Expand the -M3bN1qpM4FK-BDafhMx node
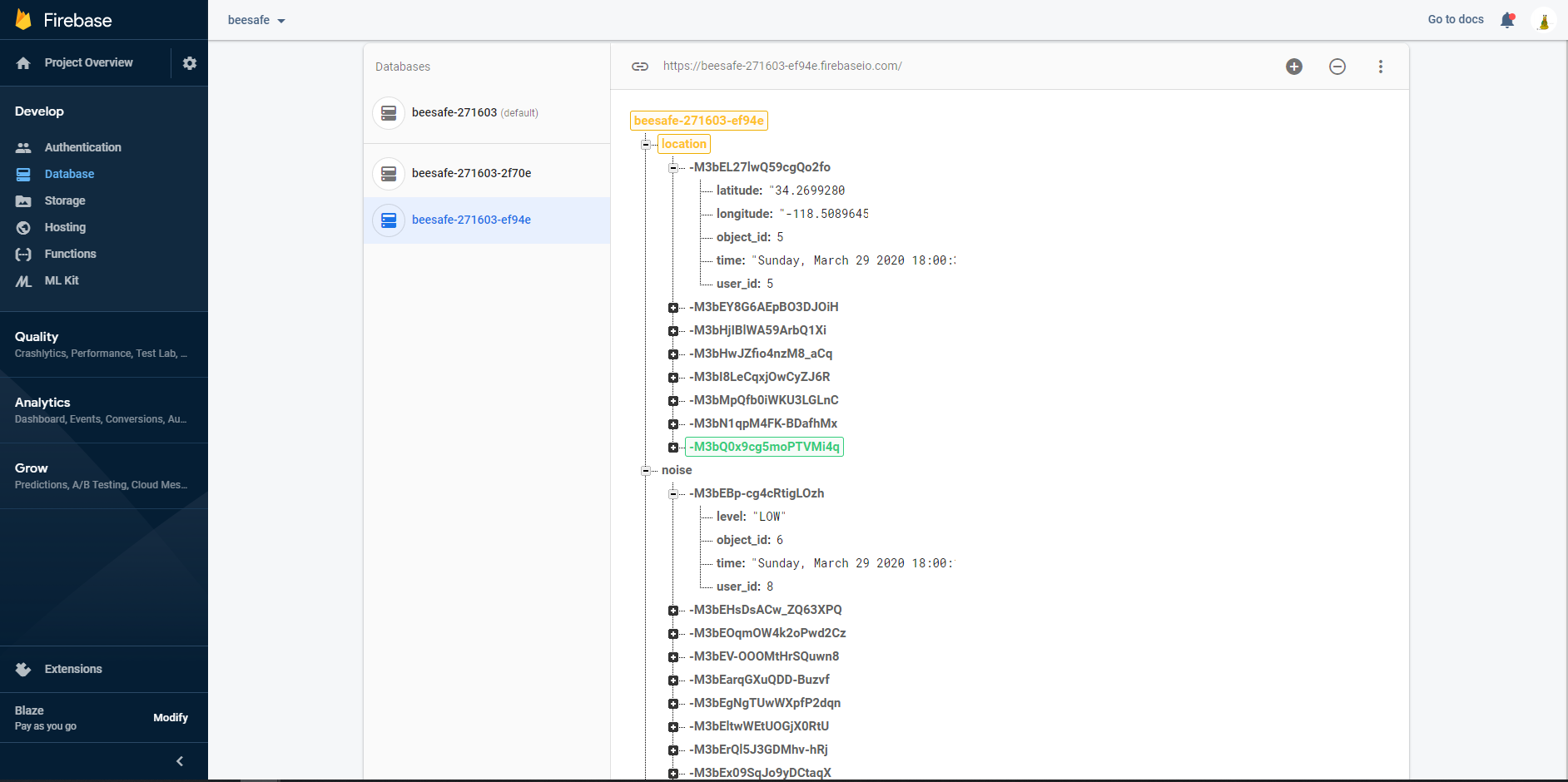Image resolution: width=1568 pixels, height=782 pixels. tap(673, 424)
